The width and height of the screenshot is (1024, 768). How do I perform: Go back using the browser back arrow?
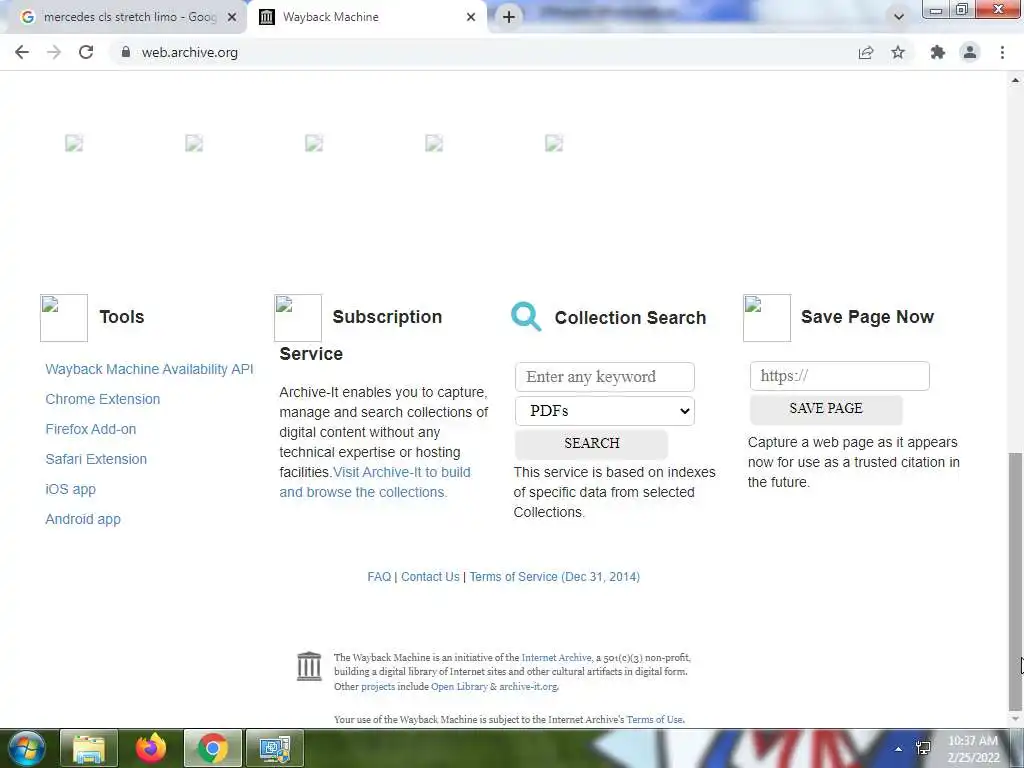(22, 52)
